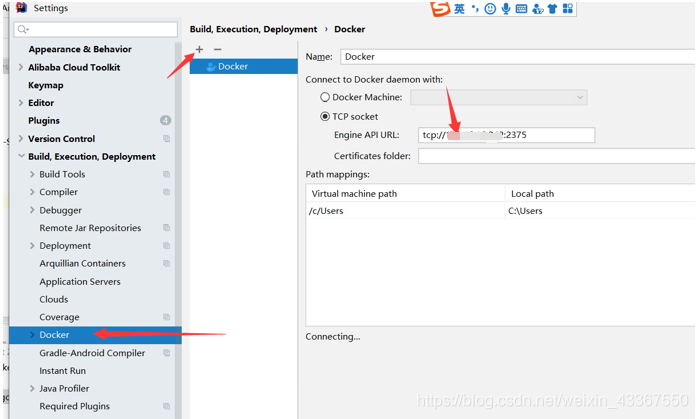Select the TCP socket radio button

pyautogui.click(x=325, y=117)
